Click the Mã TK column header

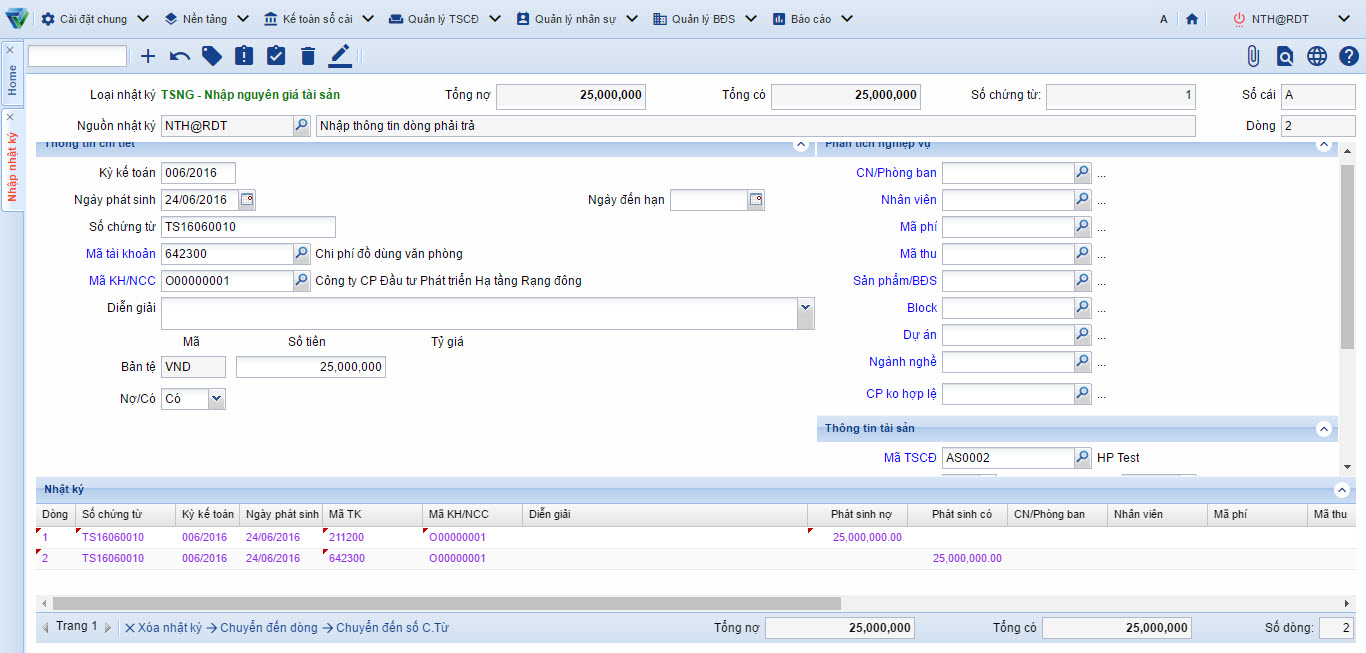click(x=373, y=515)
